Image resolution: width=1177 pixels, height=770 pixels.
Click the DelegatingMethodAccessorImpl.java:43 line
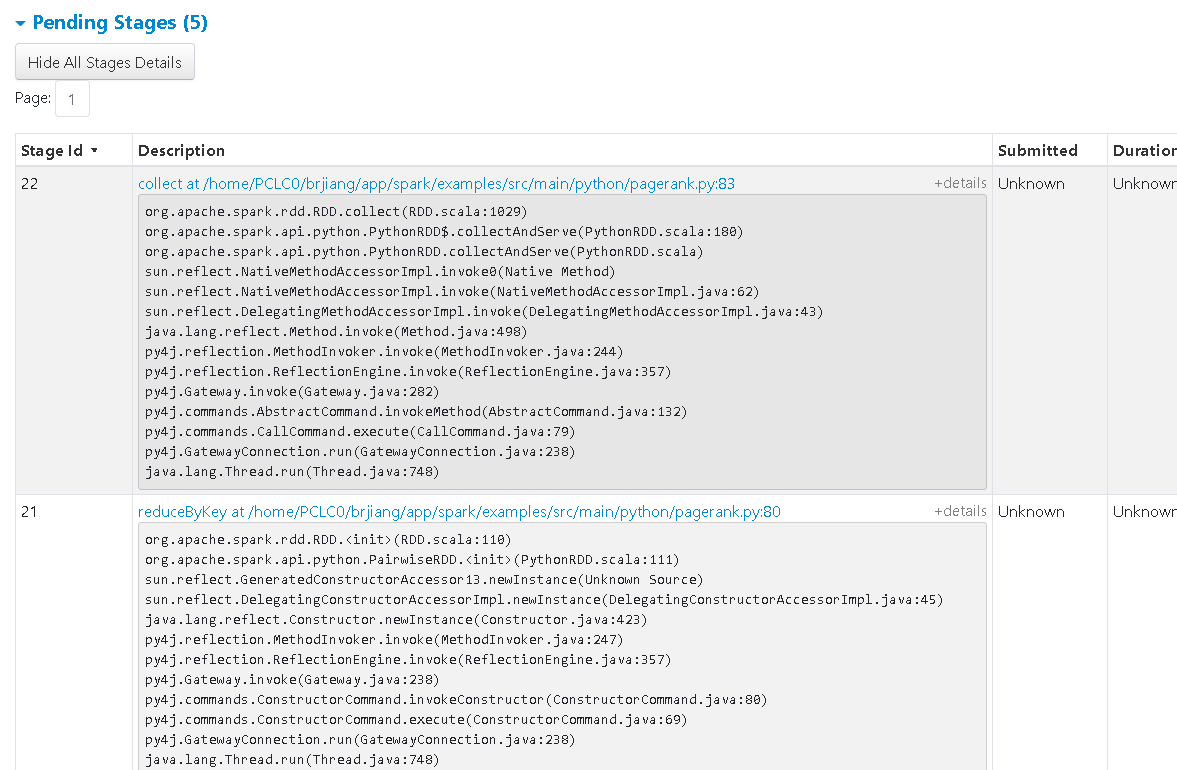[x=484, y=311]
